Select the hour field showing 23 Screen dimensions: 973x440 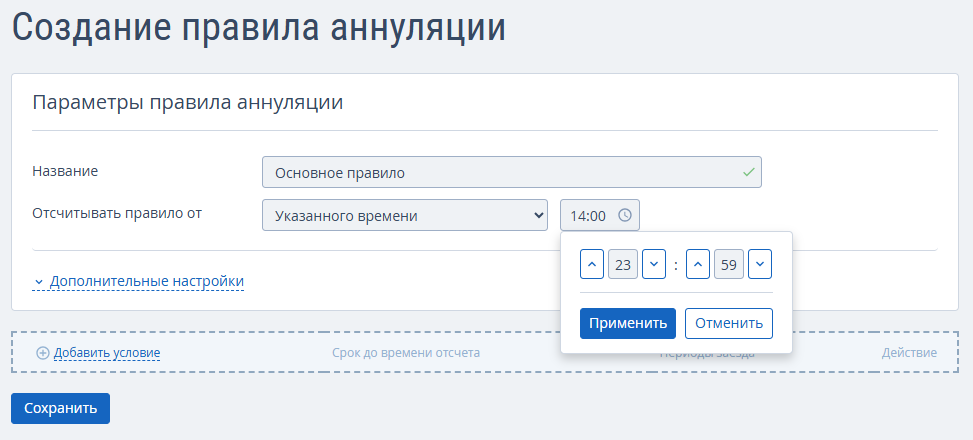click(x=623, y=265)
